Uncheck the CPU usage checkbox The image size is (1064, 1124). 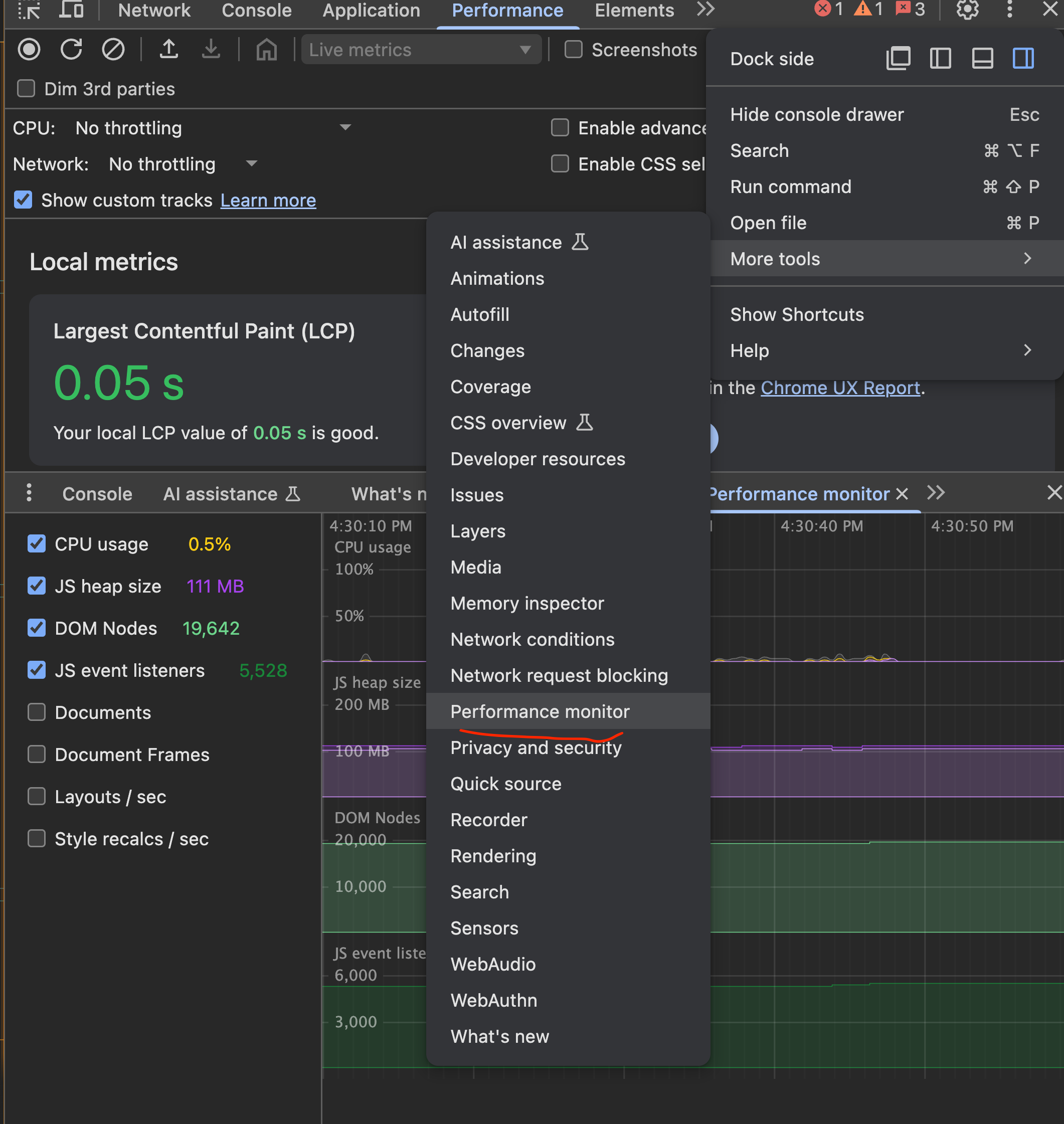(37, 543)
